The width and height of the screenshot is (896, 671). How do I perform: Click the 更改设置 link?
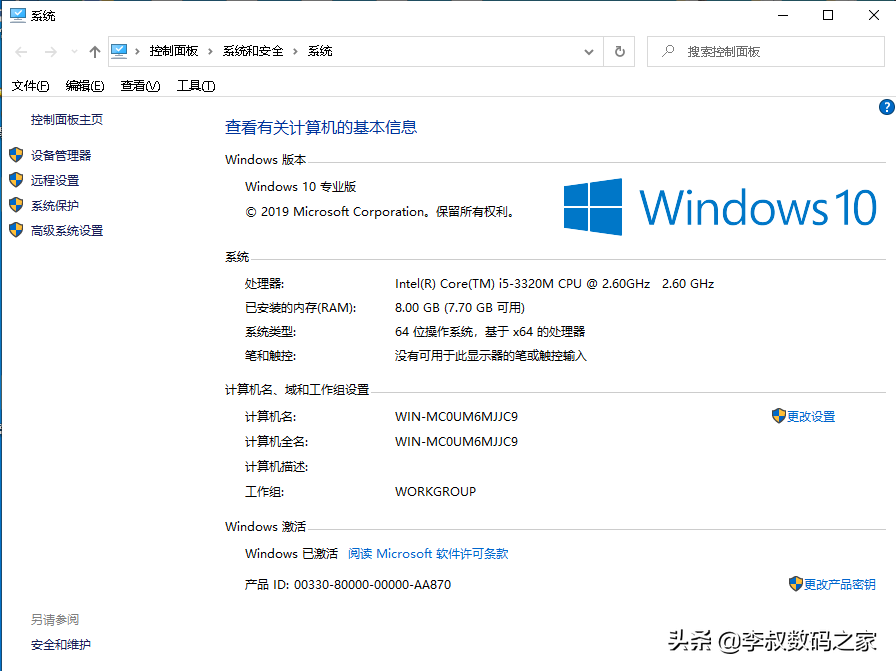(811, 417)
